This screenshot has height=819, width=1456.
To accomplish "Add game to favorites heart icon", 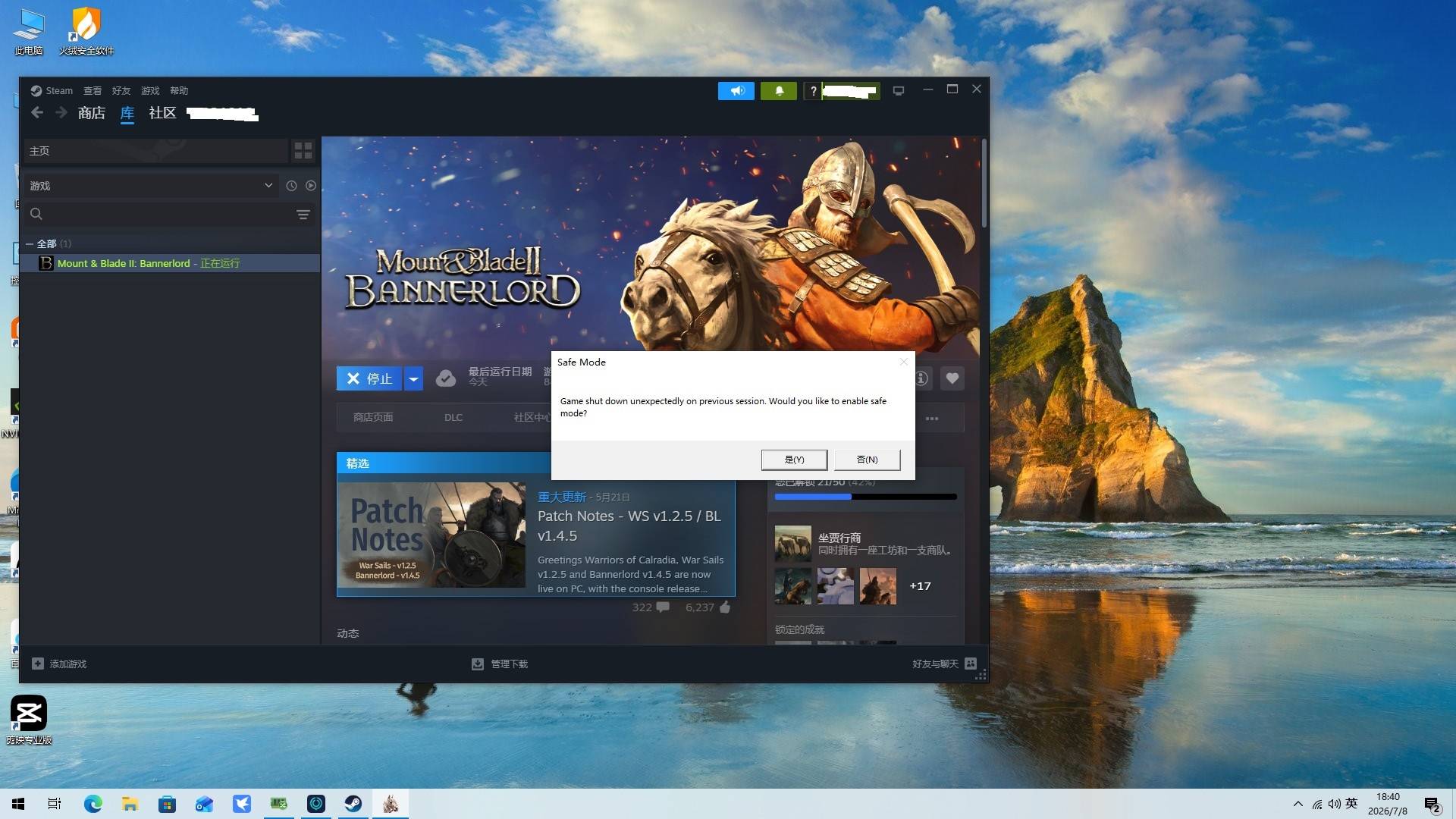I will point(952,378).
